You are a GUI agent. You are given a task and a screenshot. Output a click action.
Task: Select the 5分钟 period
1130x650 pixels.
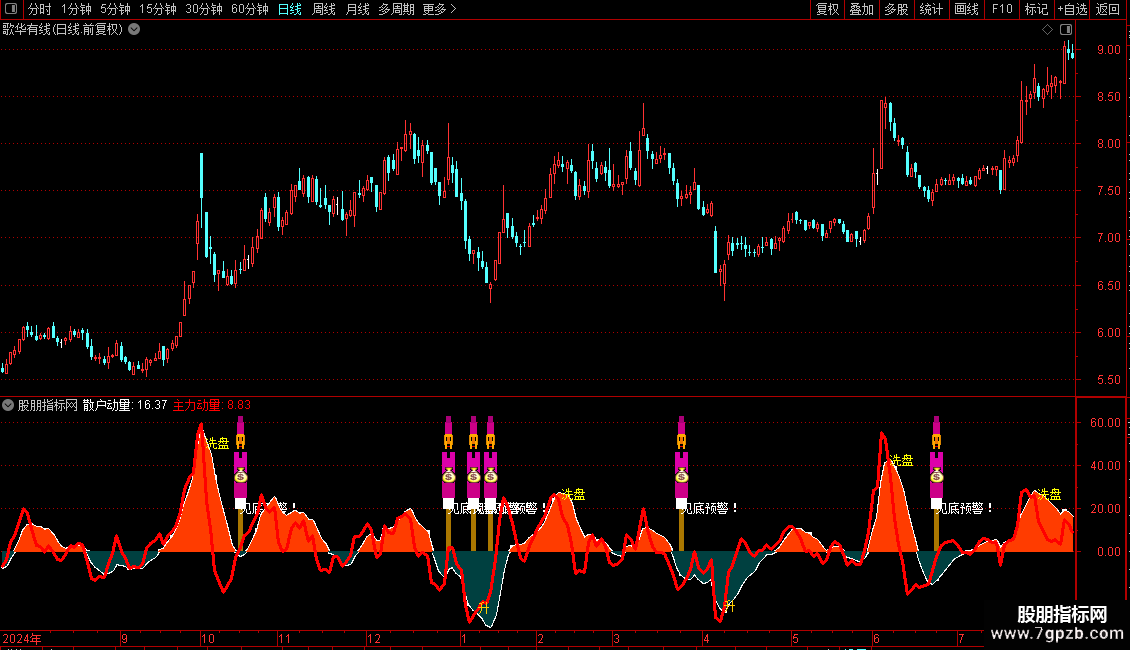[x=115, y=9]
